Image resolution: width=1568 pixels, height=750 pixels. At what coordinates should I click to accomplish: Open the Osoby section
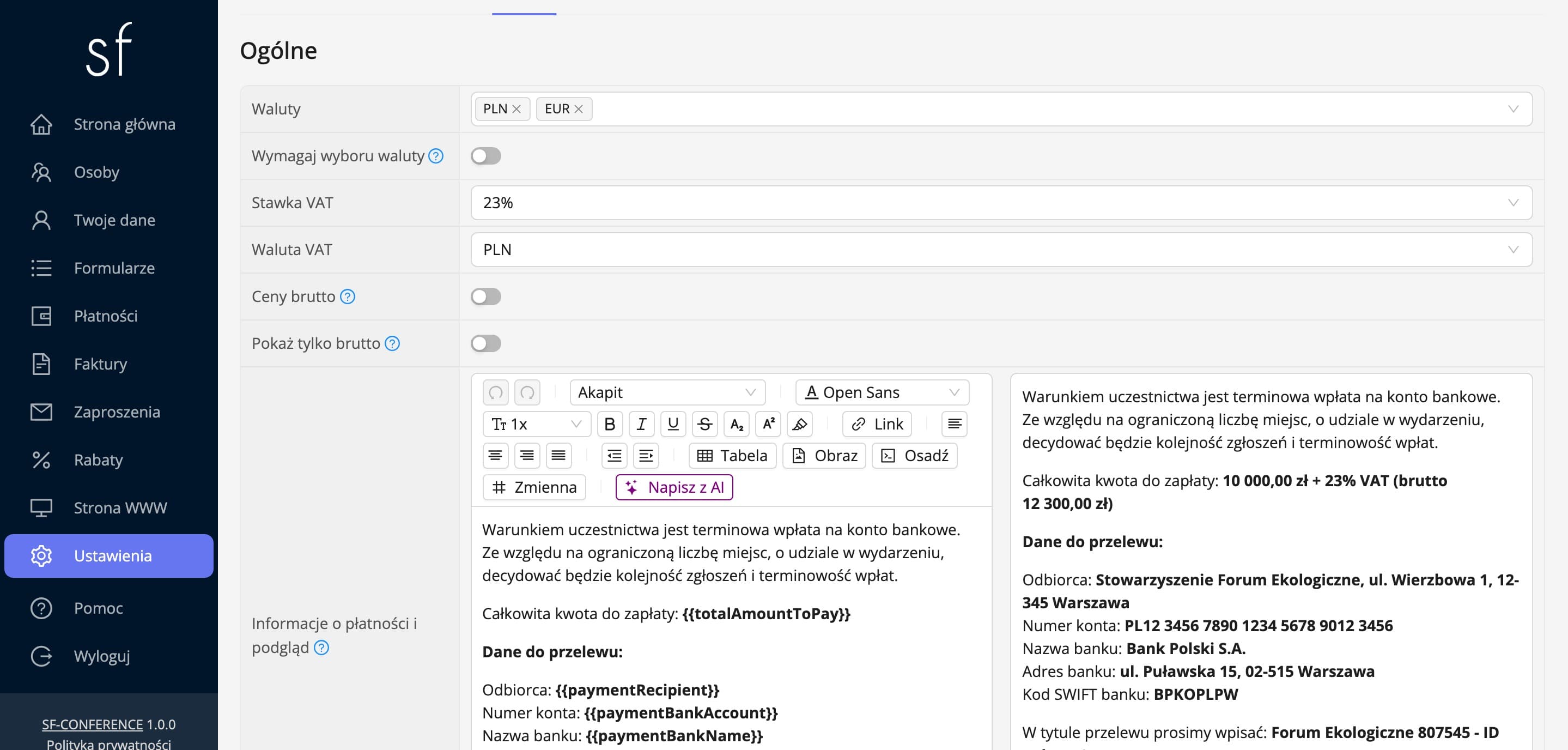click(x=109, y=172)
